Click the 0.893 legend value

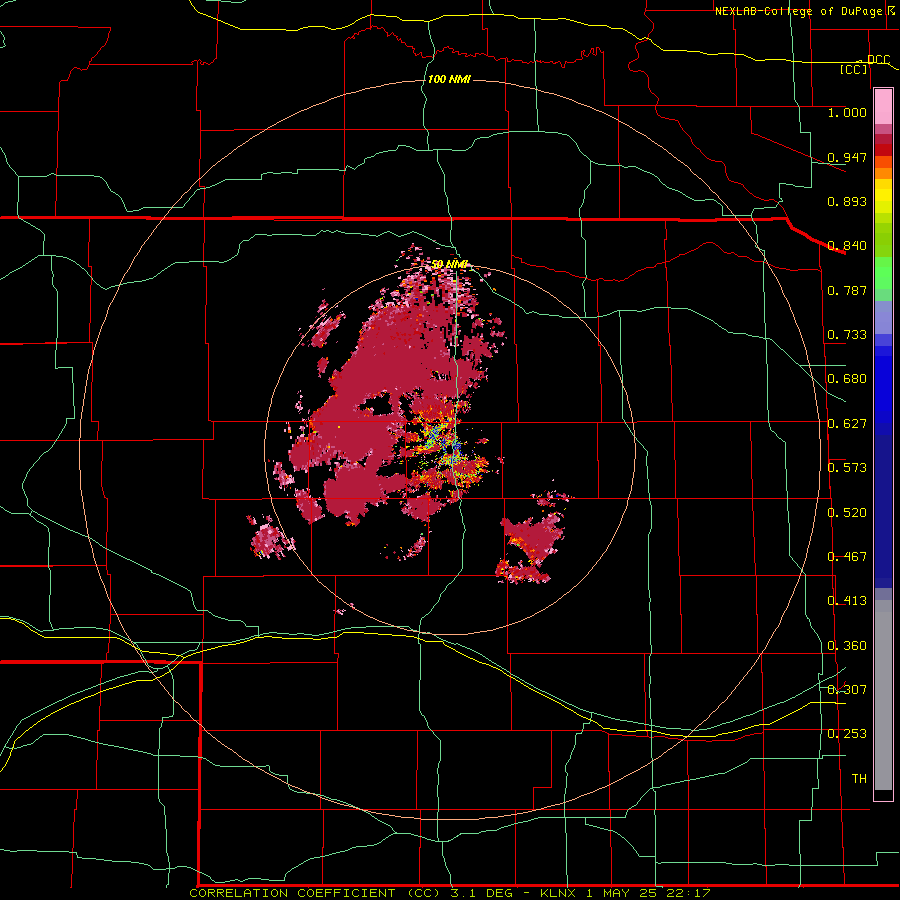click(x=847, y=201)
